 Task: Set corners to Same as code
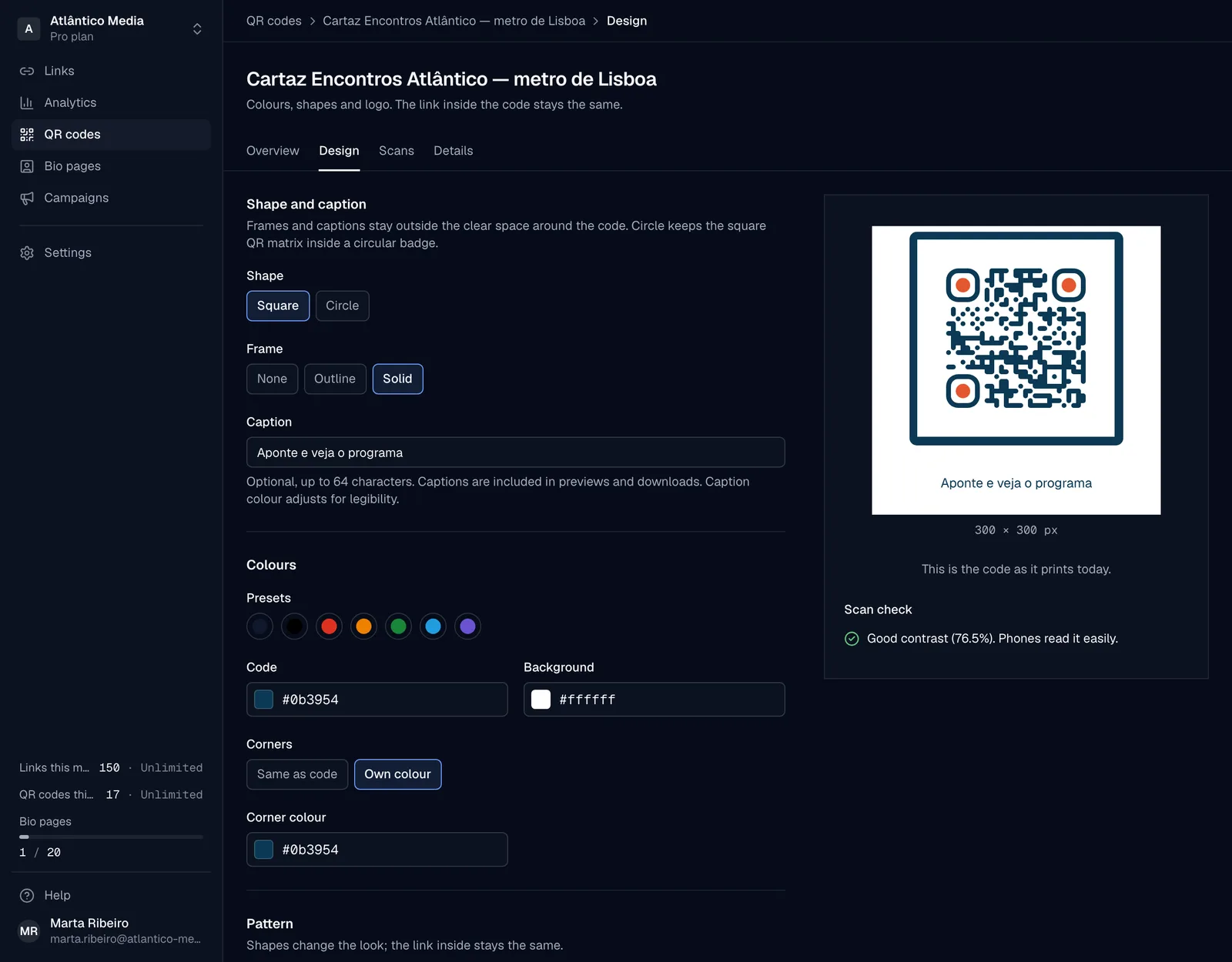point(297,774)
